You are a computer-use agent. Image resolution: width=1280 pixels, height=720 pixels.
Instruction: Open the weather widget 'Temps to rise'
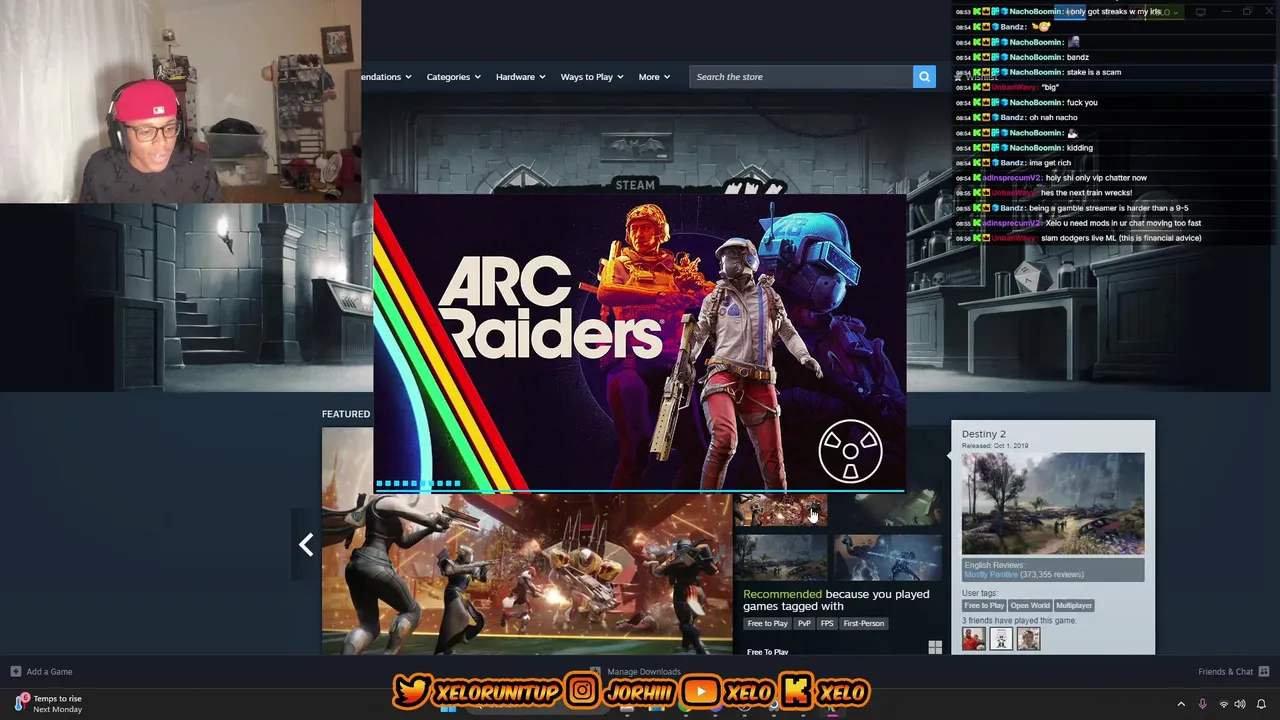[48, 704]
